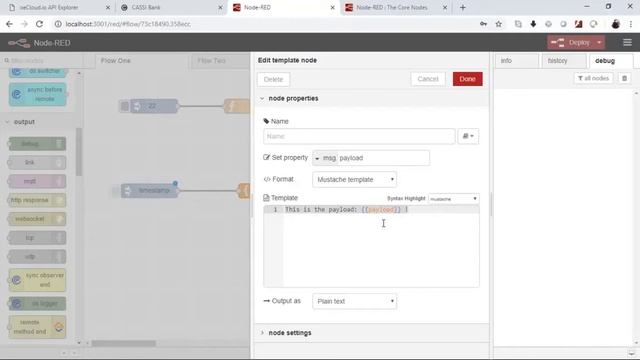
Task: Open the Chrome three-dot menu
Action: point(631,24)
